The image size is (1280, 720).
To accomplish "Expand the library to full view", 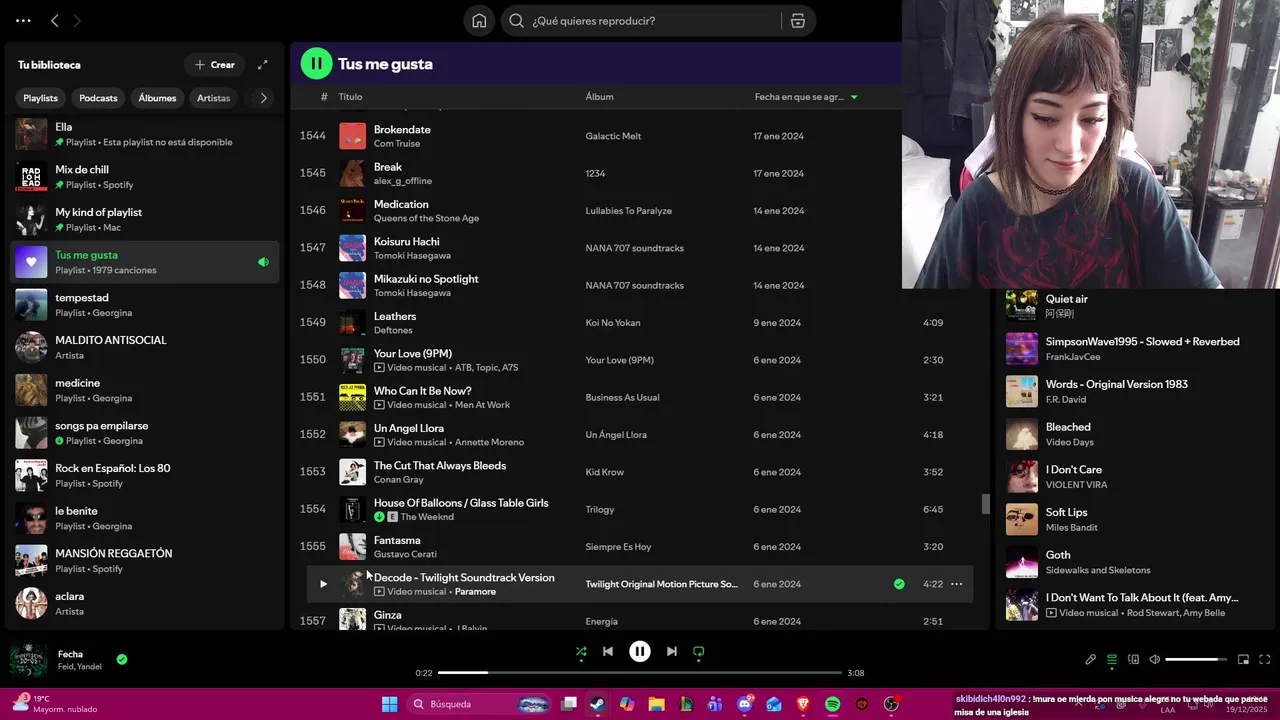I will point(262,65).
